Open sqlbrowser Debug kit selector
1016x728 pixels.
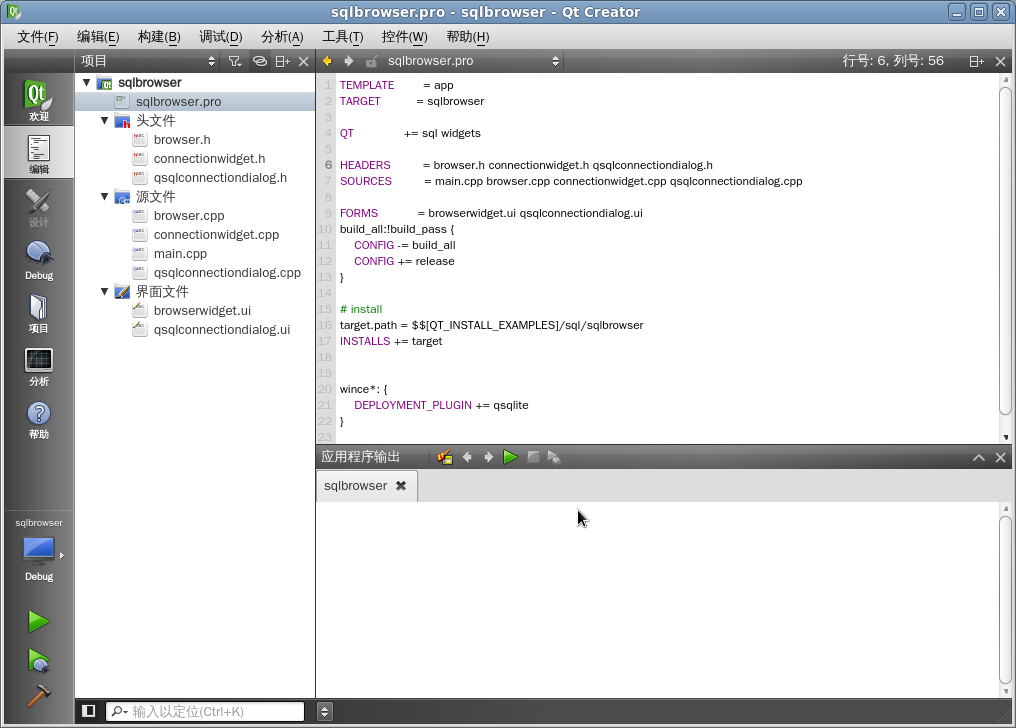click(x=39, y=550)
